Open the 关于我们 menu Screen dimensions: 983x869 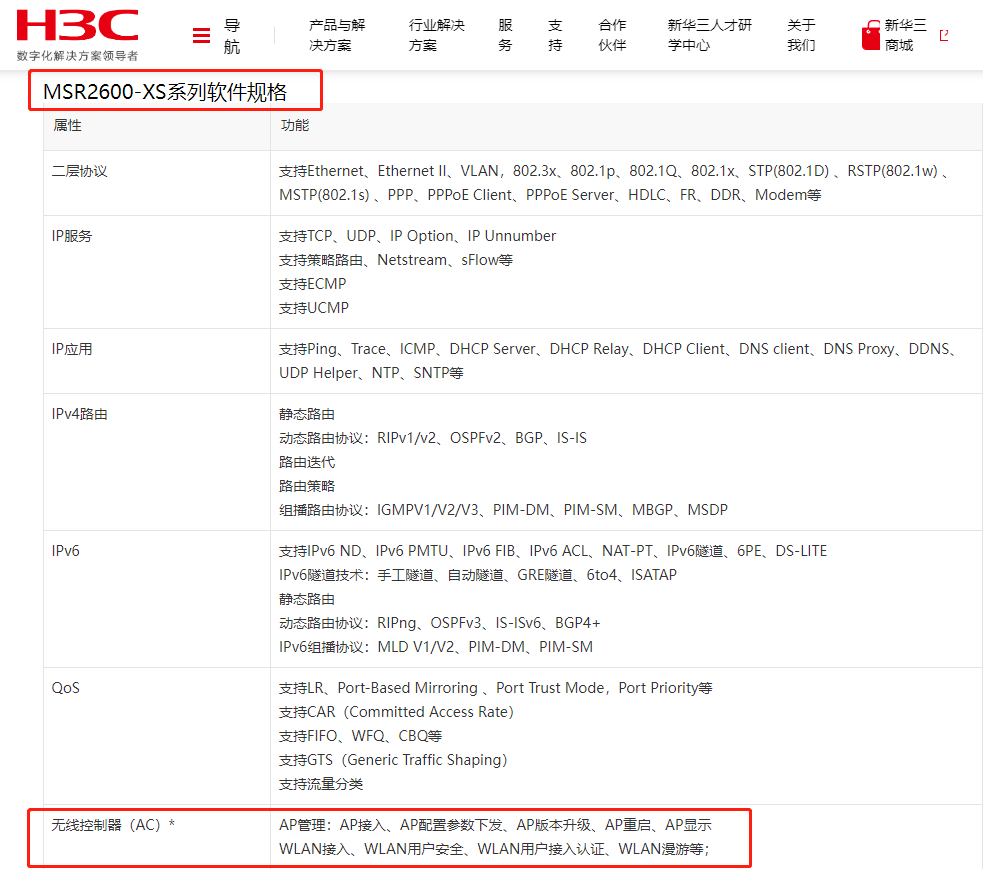[x=801, y=35]
